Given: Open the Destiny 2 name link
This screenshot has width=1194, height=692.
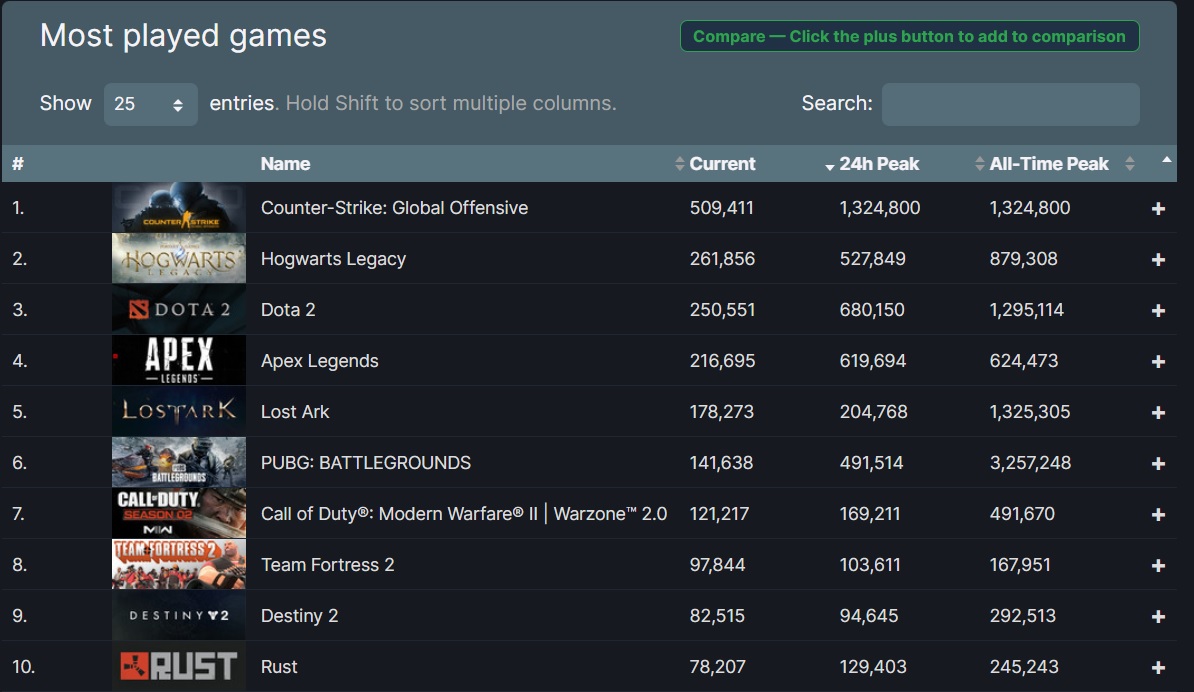Looking at the screenshot, I should click(x=299, y=616).
